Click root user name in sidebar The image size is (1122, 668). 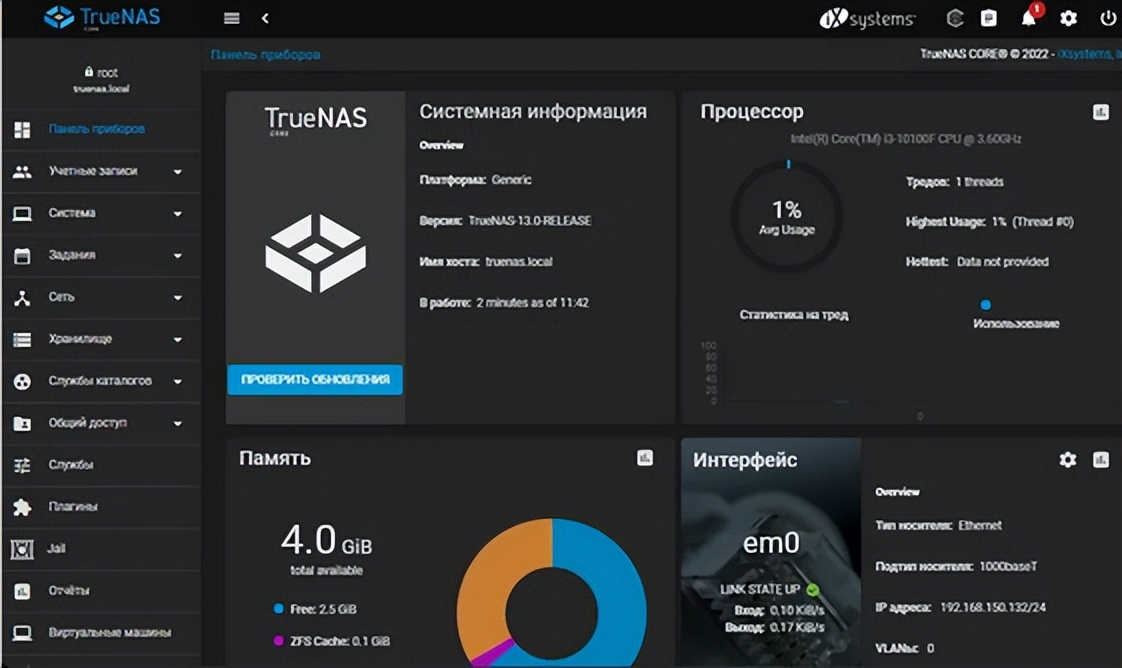[x=107, y=73]
